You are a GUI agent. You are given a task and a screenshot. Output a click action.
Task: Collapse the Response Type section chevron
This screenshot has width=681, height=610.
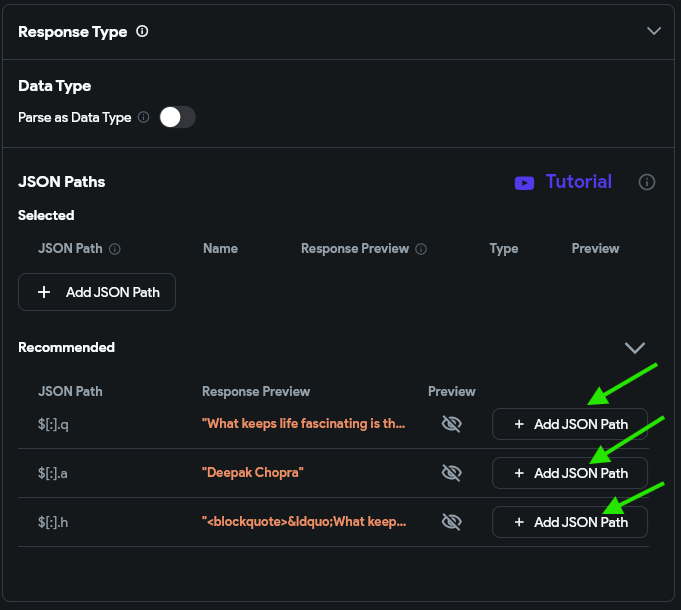click(x=654, y=31)
